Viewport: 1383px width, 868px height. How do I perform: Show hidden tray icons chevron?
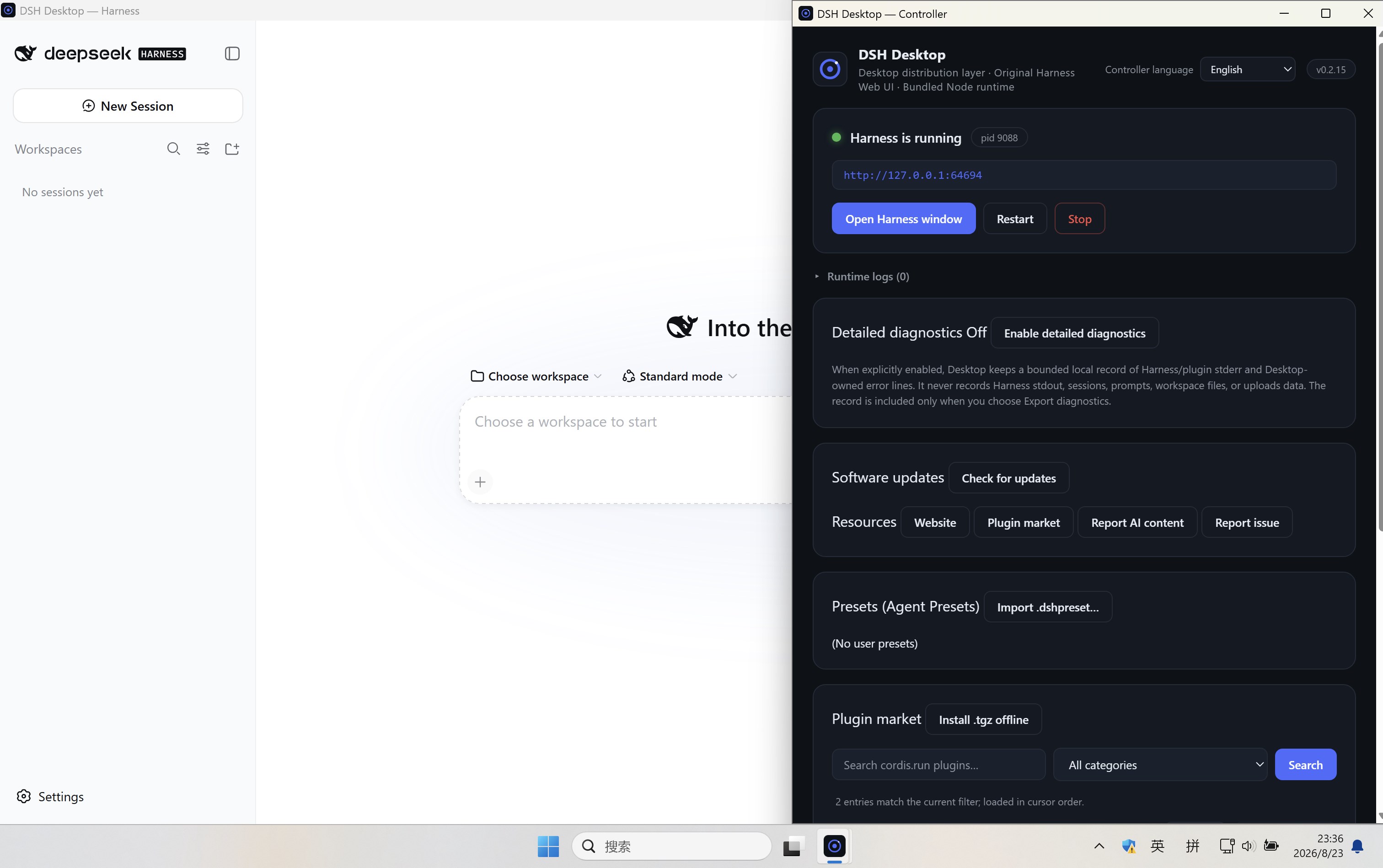pos(1099,846)
